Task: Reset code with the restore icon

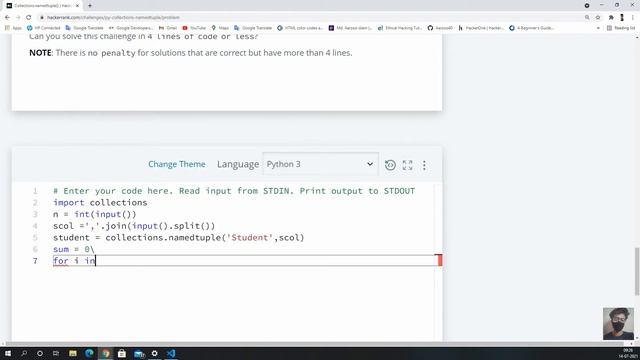Action: click(390, 165)
